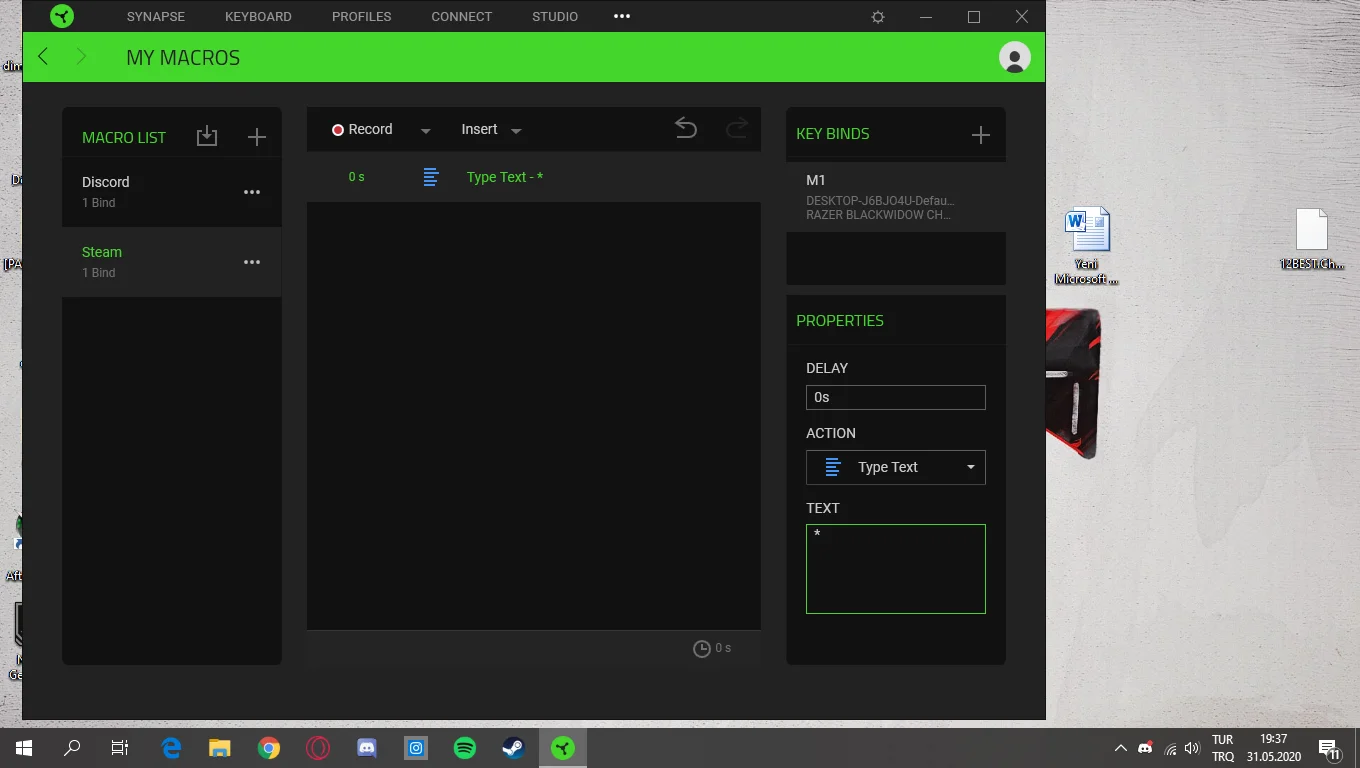
Task: Open Discord from the taskbar
Action: point(367,748)
